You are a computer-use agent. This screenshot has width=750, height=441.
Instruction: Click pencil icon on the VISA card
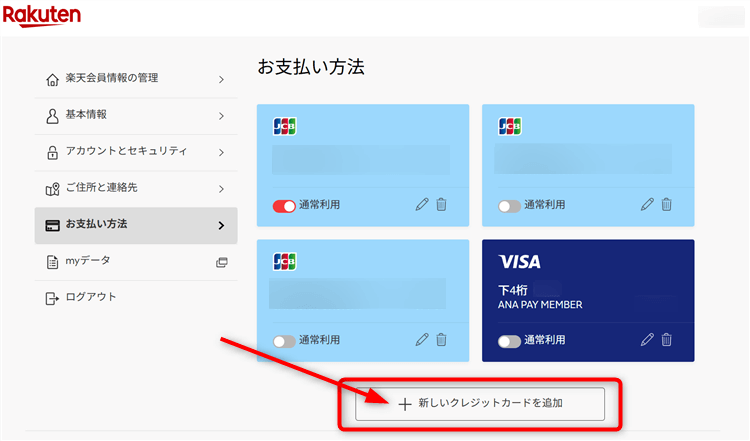click(x=647, y=340)
